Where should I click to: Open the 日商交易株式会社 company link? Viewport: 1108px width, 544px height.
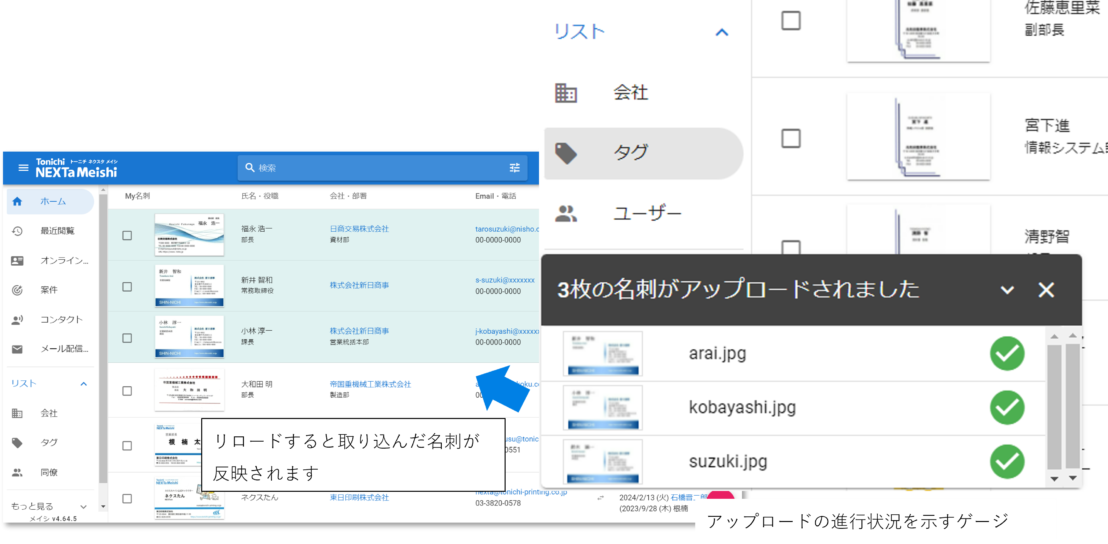359,229
